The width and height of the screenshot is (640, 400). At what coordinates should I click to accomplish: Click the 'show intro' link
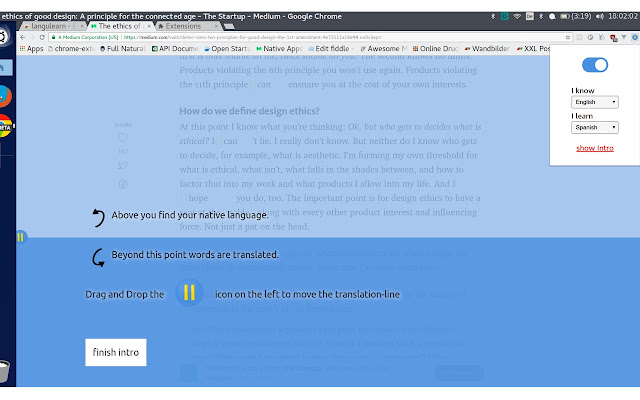[595, 148]
